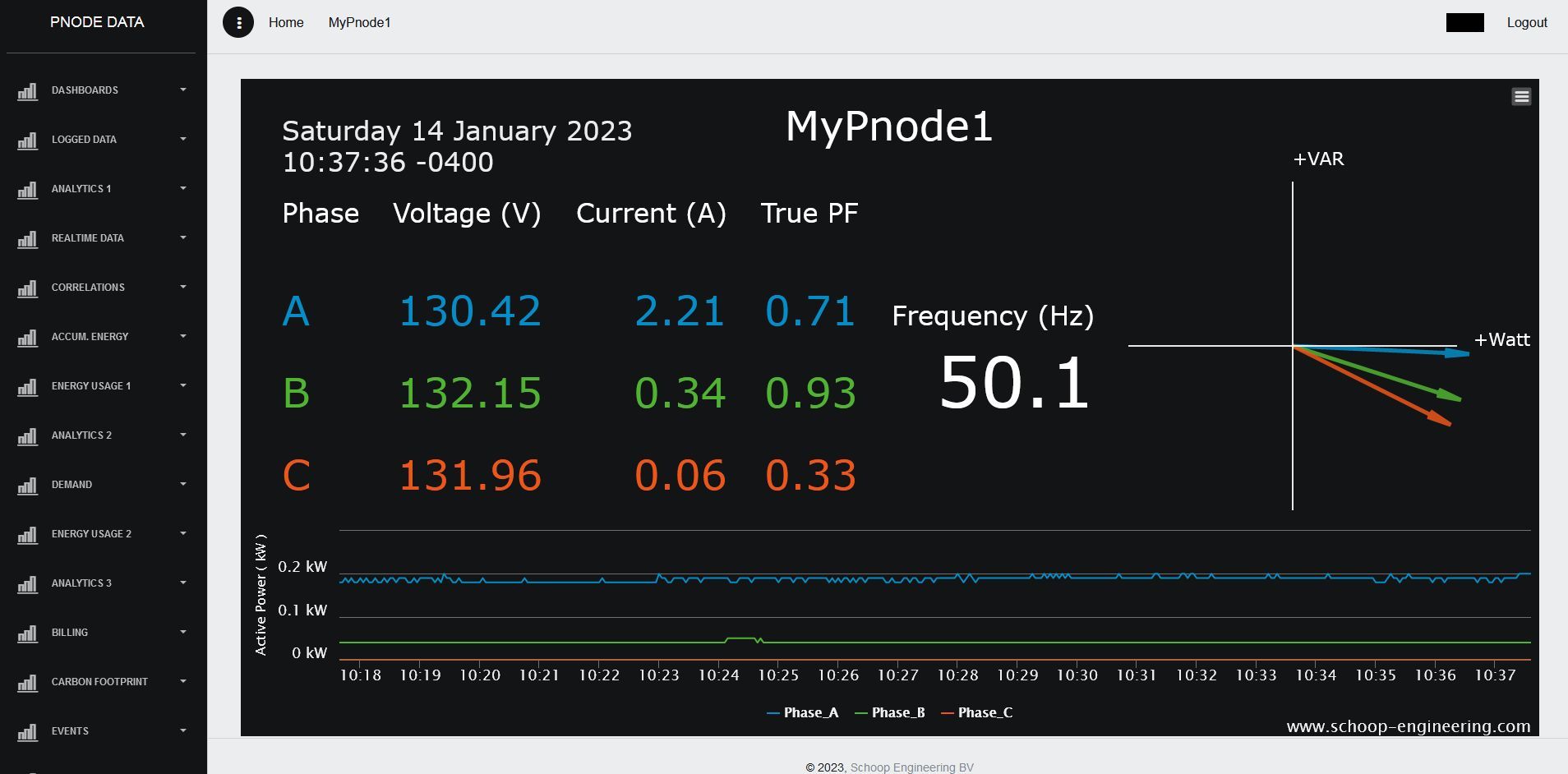Viewport: 1568px width, 774px height.
Task: Open the chart context menu hamburger icon
Action: (x=1521, y=97)
